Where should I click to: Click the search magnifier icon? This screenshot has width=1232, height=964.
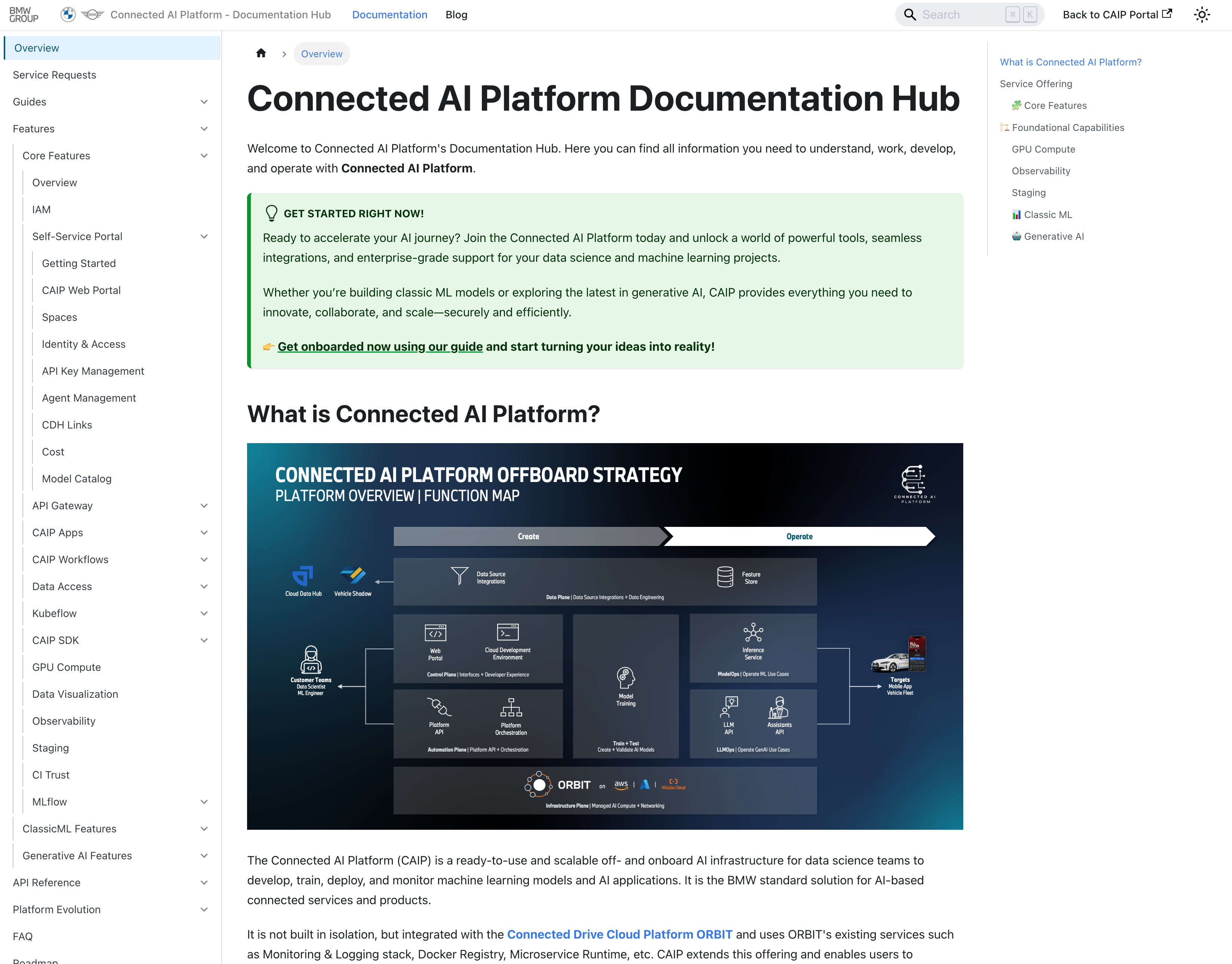(909, 15)
